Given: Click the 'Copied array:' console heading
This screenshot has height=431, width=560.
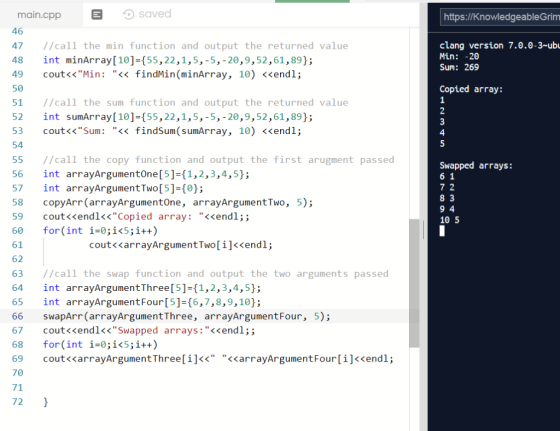Looking at the screenshot, I should pos(471,89).
